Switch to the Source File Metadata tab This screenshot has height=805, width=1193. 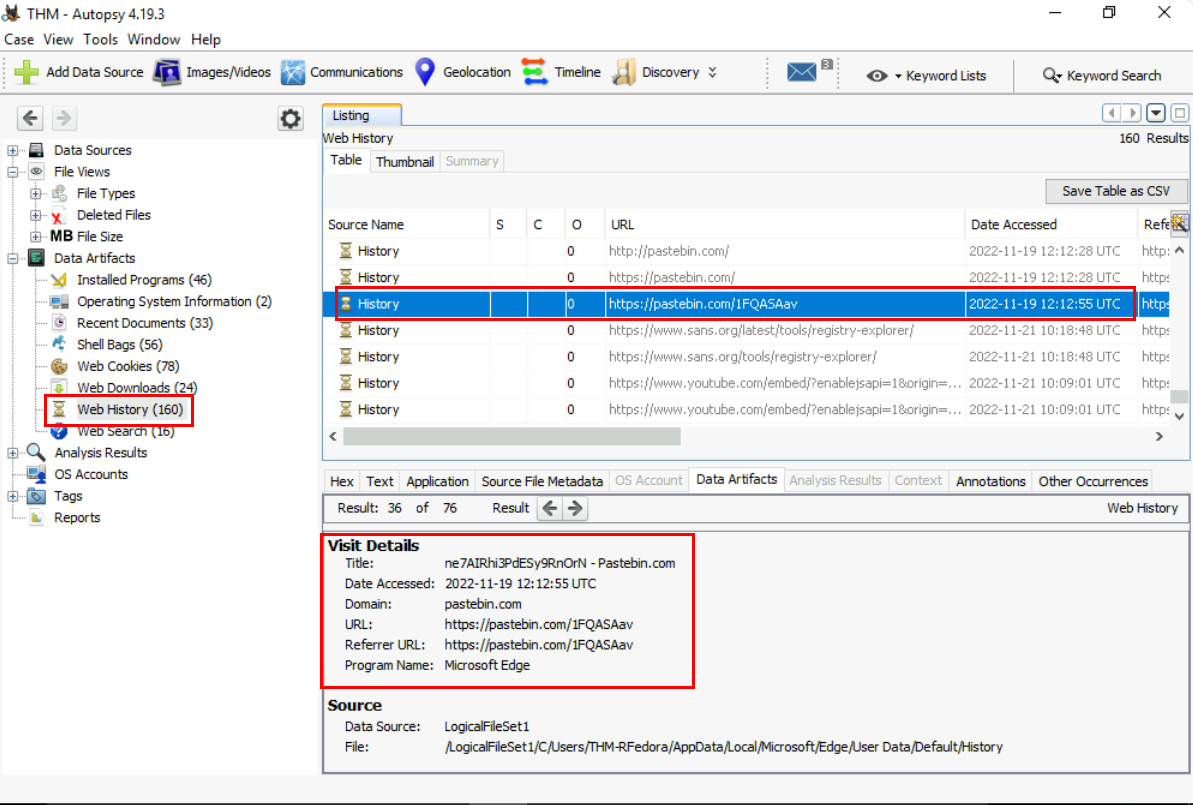click(x=542, y=481)
